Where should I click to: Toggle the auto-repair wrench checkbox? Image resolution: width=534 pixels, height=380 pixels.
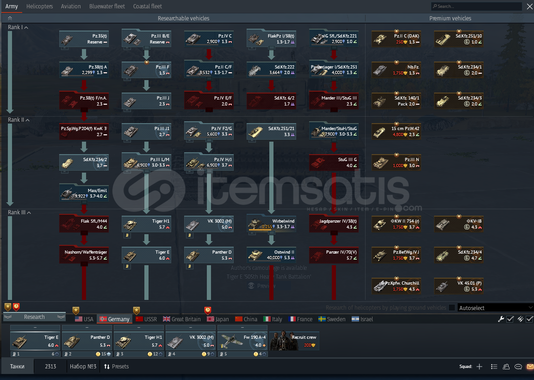pyautogui.click(x=510, y=319)
